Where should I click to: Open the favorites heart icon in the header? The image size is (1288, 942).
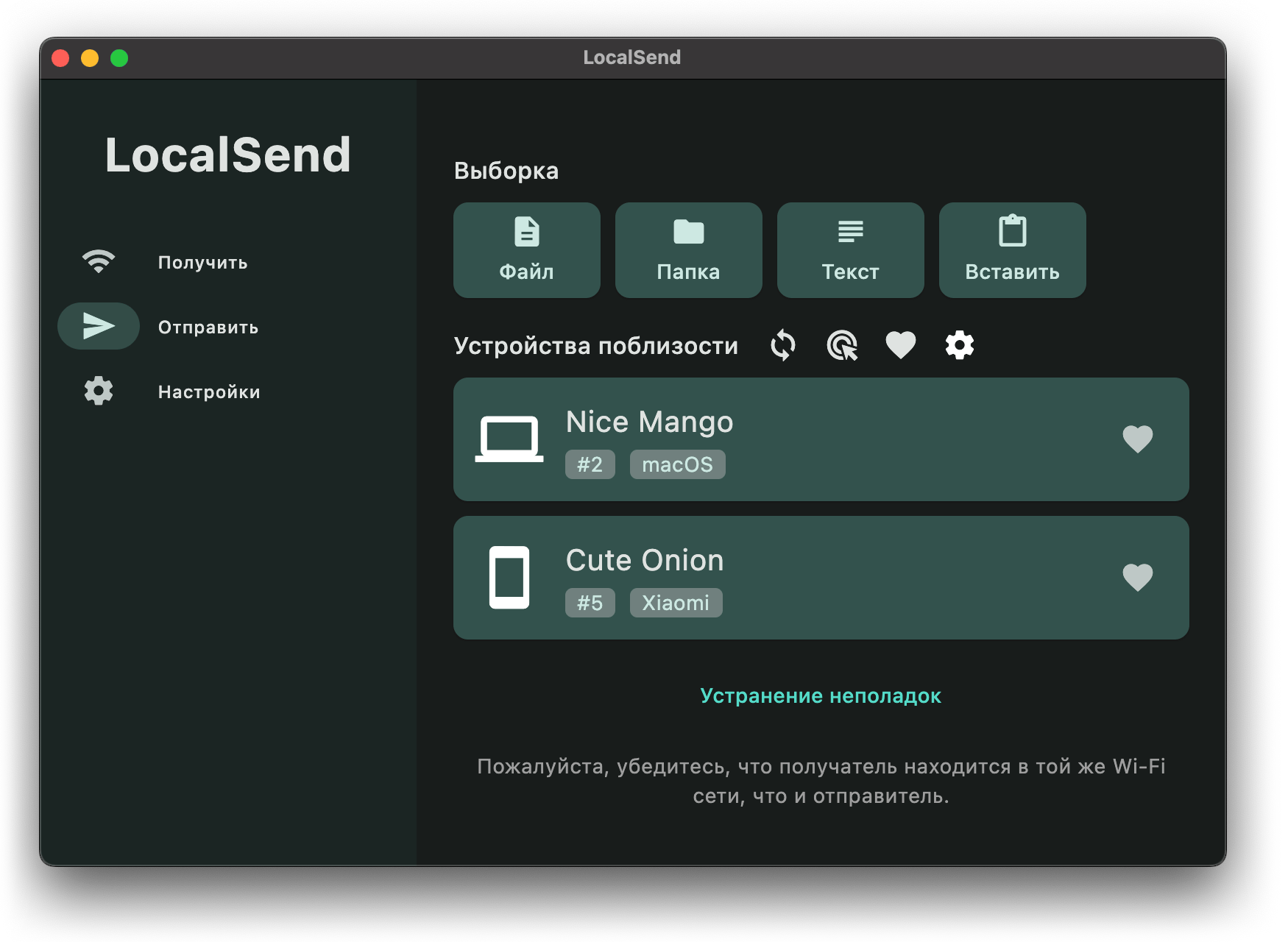[x=901, y=345]
